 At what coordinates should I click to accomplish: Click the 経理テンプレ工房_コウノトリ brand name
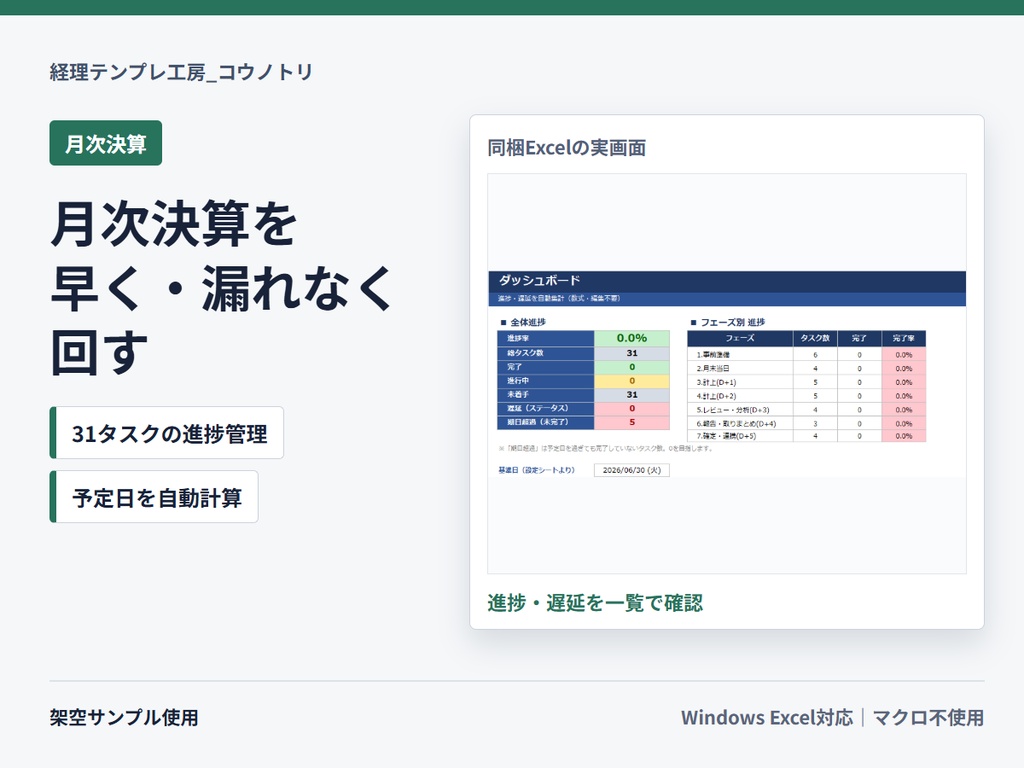point(182,72)
